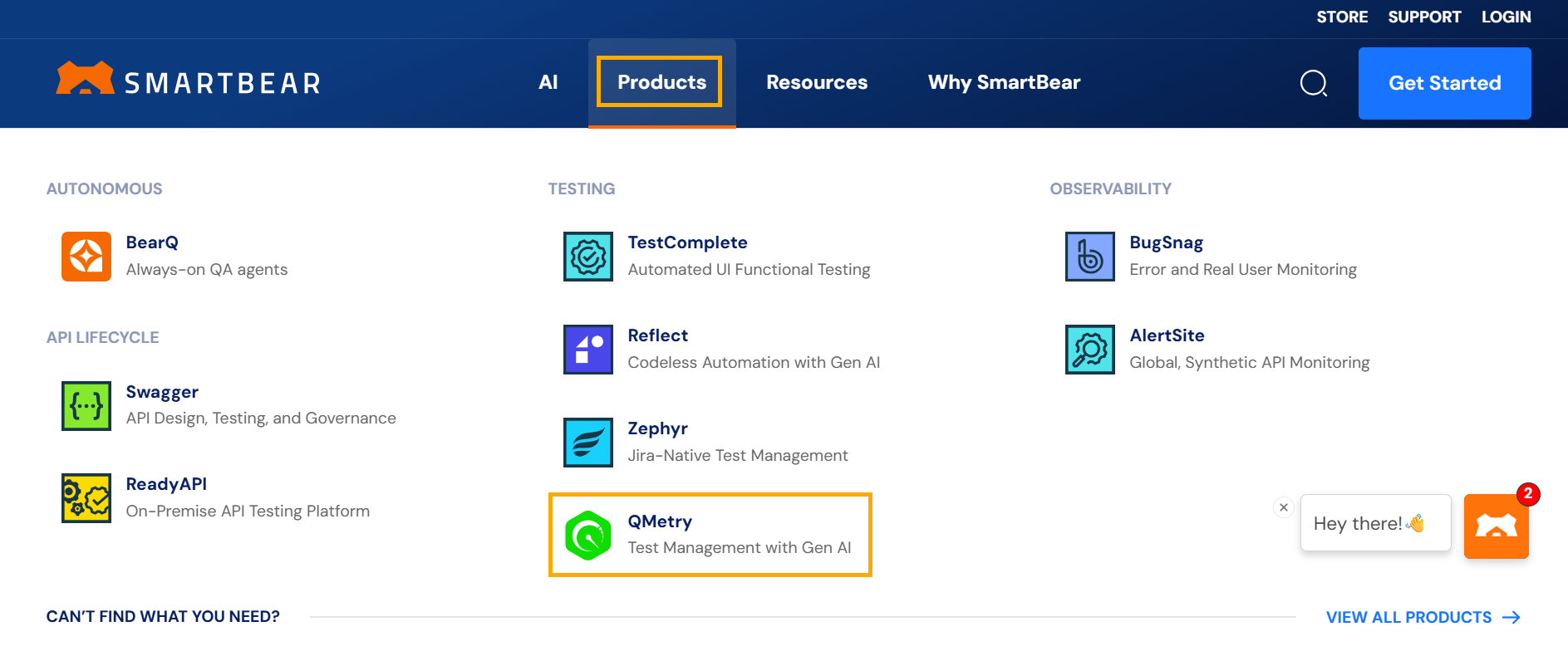Click 'Global, Synthetic API Monitoring' text
This screenshot has width=1568, height=651.
pyautogui.click(x=1250, y=363)
